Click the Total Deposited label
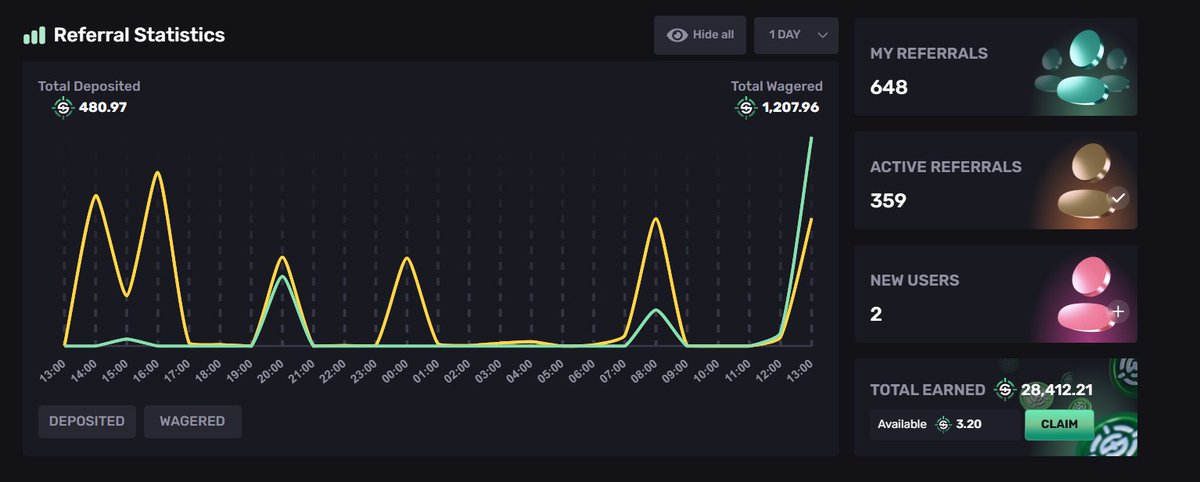This screenshot has width=1200, height=482. point(89,87)
